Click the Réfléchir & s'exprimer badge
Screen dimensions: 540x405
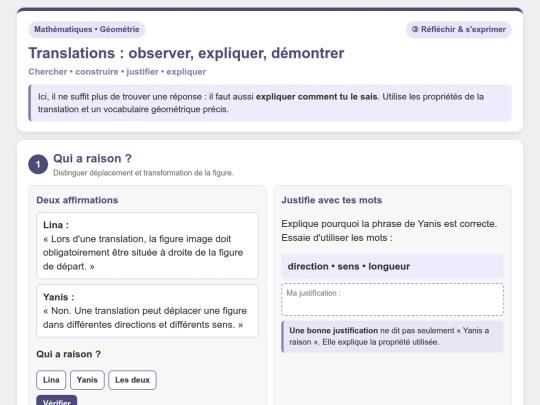point(459,29)
